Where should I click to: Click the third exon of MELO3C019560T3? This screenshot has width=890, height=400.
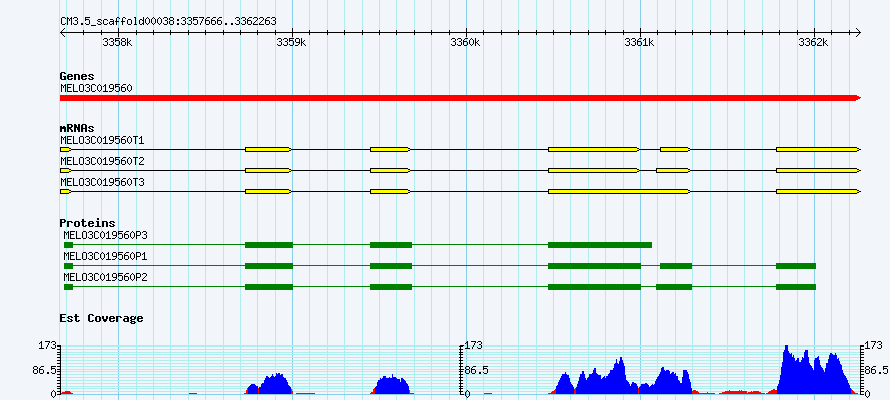click(390, 192)
